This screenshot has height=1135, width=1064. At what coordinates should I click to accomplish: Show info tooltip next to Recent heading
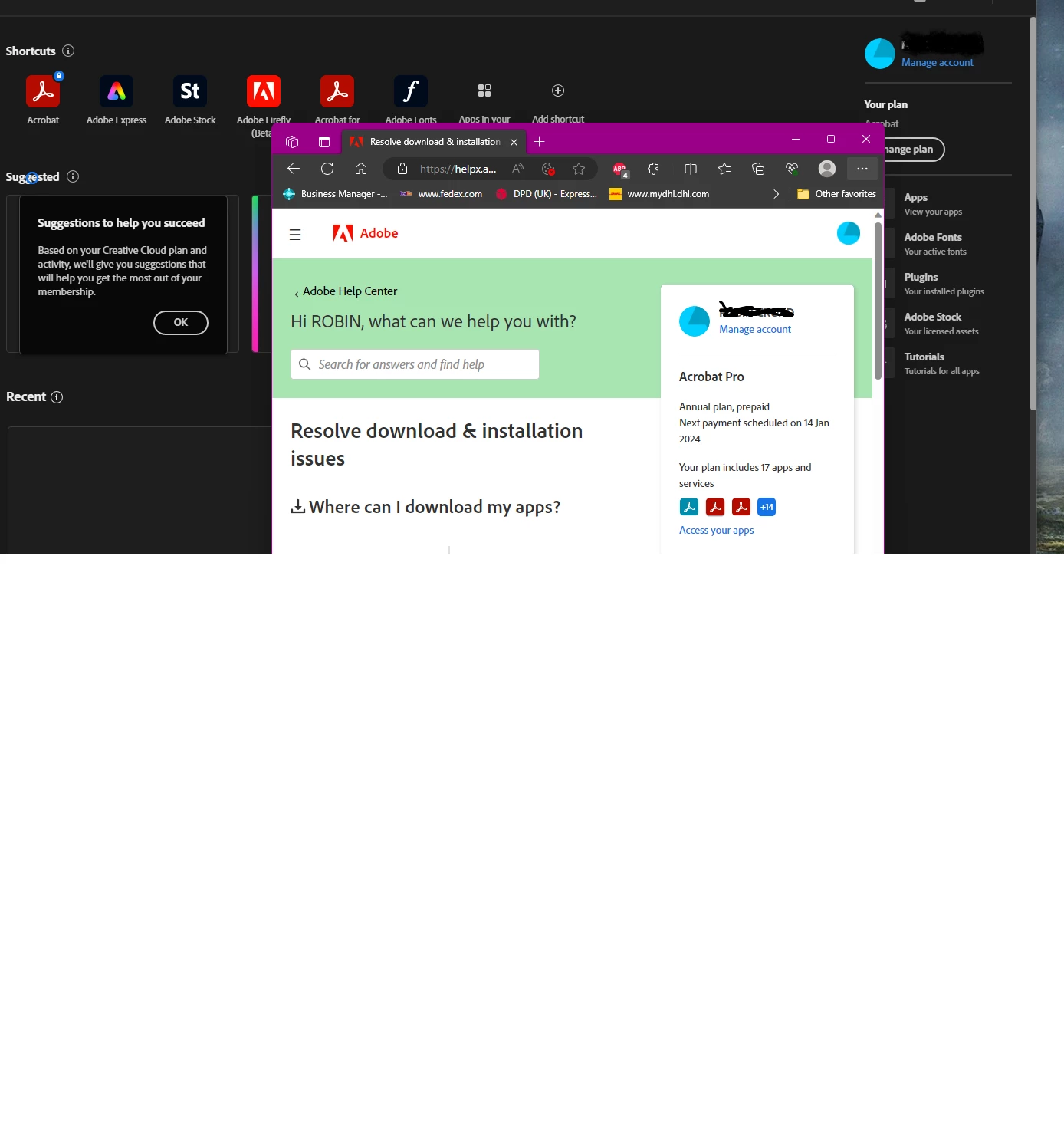click(x=57, y=396)
